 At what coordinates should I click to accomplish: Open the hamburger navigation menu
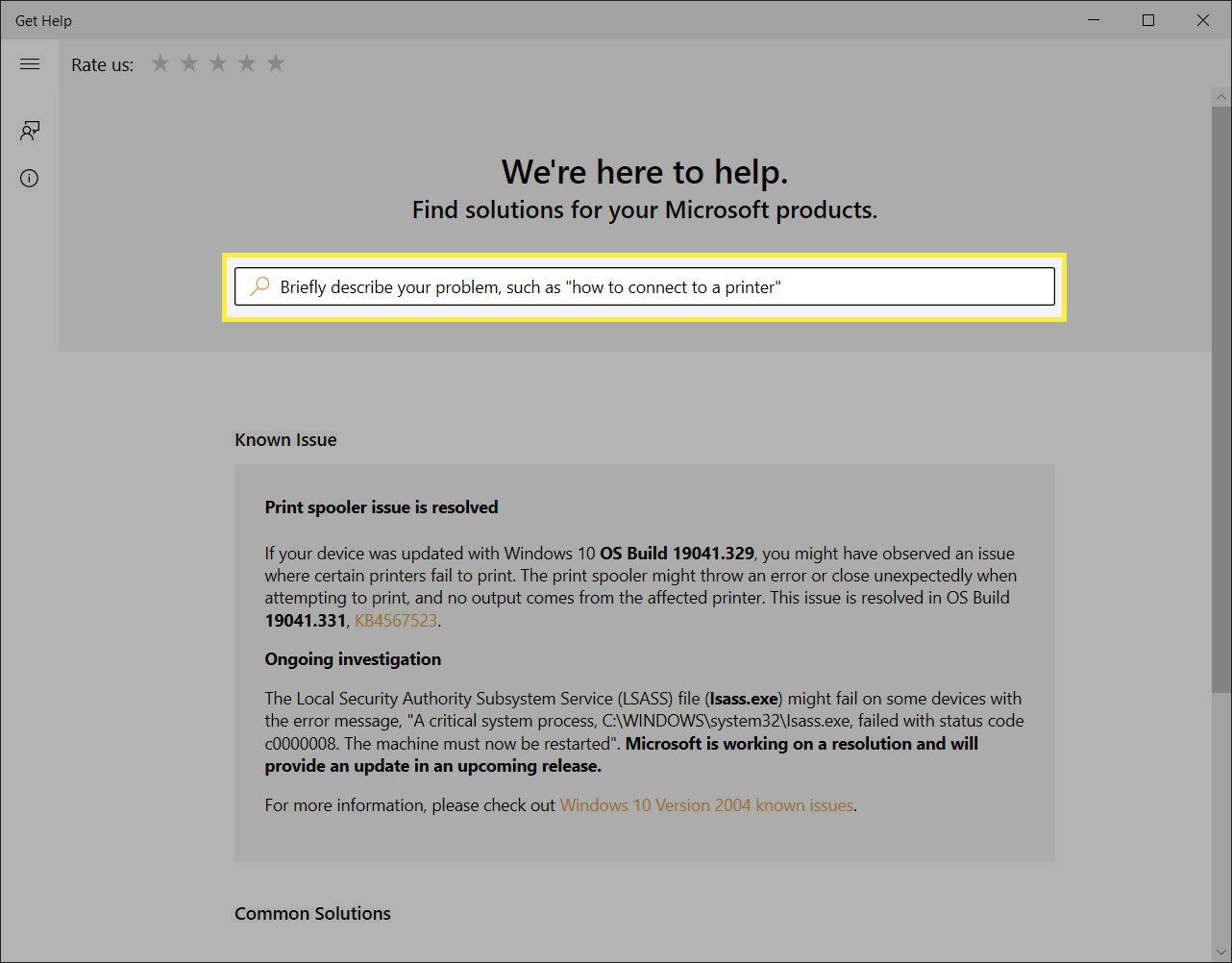30,64
